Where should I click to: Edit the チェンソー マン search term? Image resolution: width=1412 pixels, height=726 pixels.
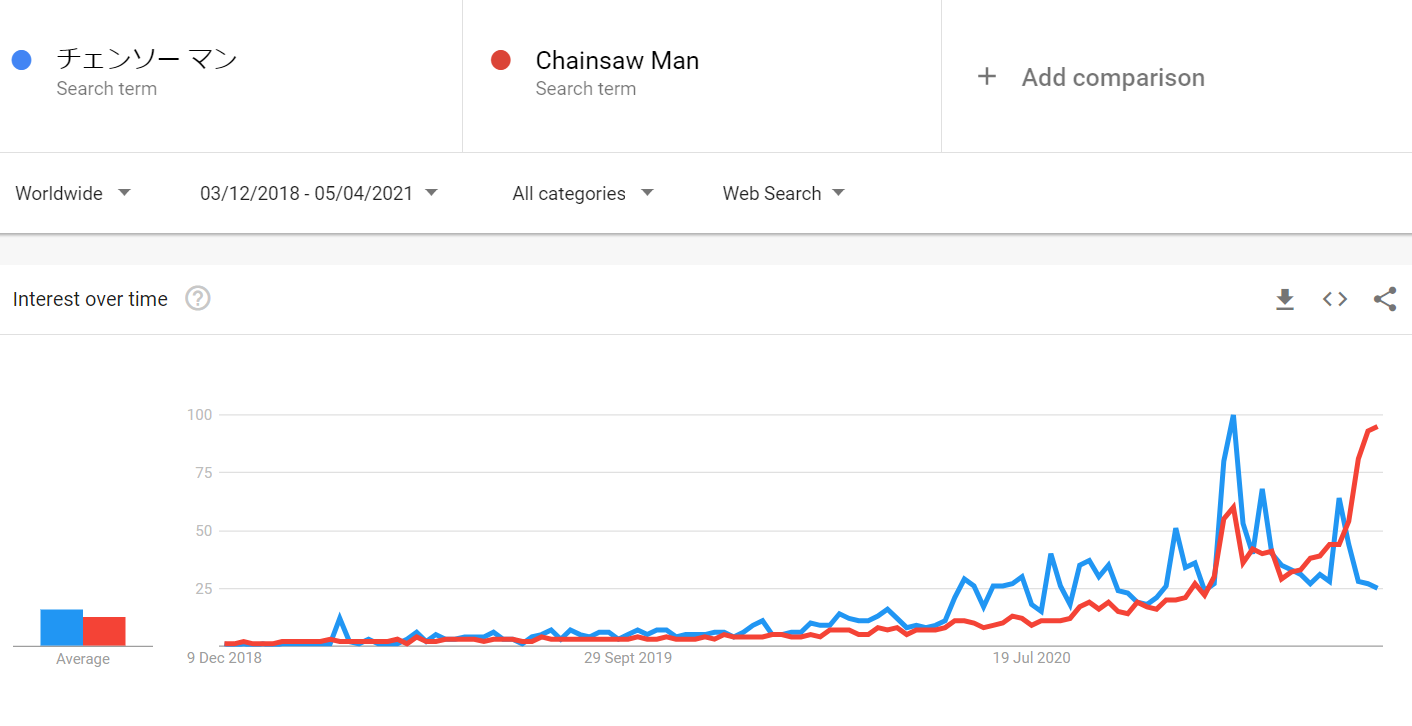click(x=147, y=60)
